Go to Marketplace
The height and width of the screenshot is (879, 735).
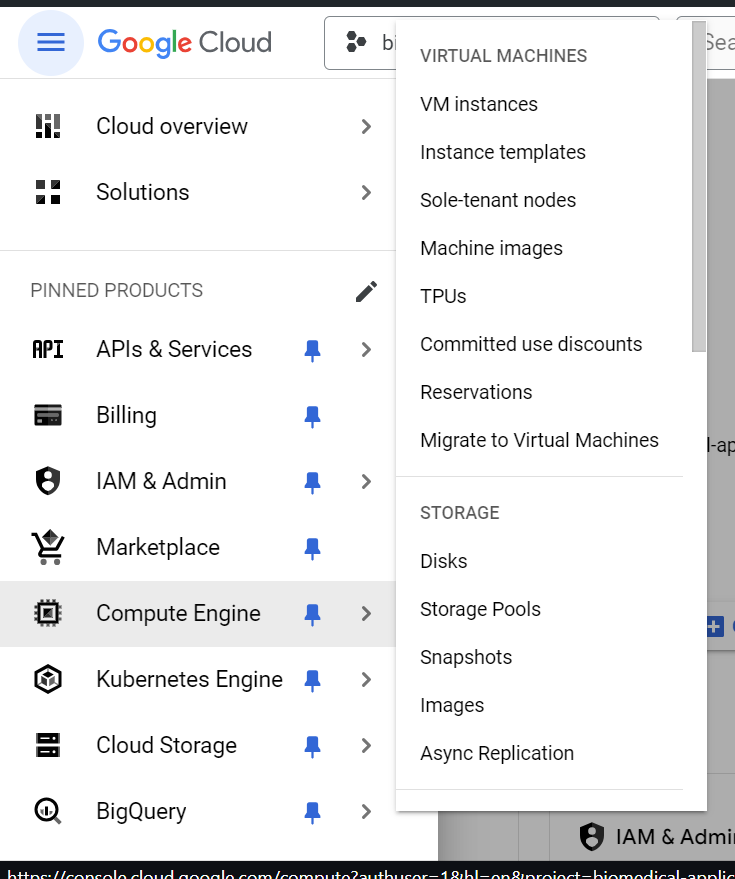tap(158, 547)
